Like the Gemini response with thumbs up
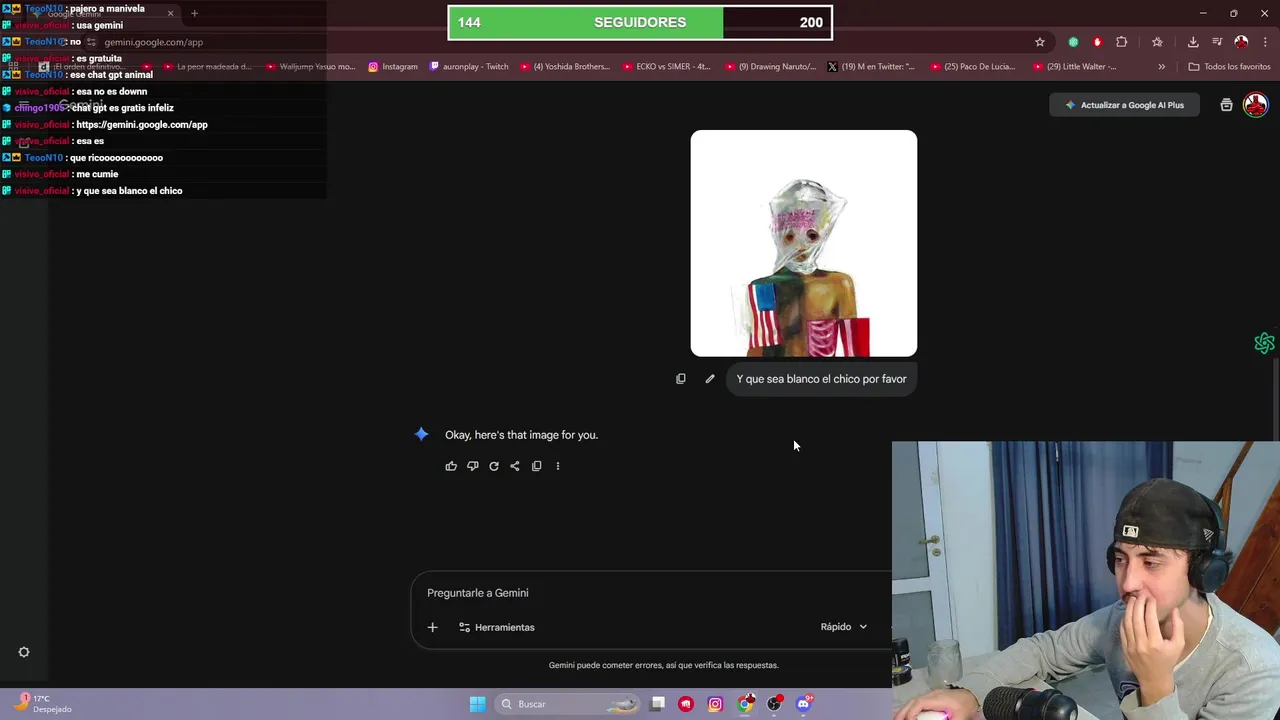 click(x=451, y=466)
